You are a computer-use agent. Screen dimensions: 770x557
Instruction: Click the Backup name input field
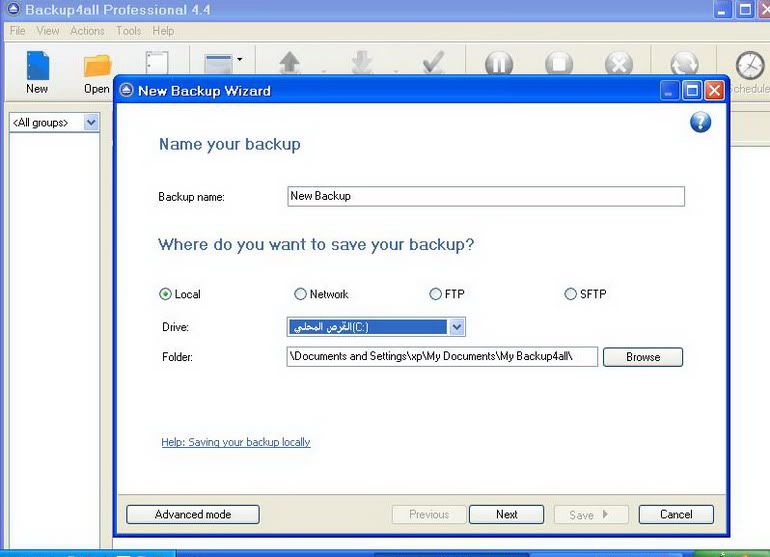tap(486, 196)
